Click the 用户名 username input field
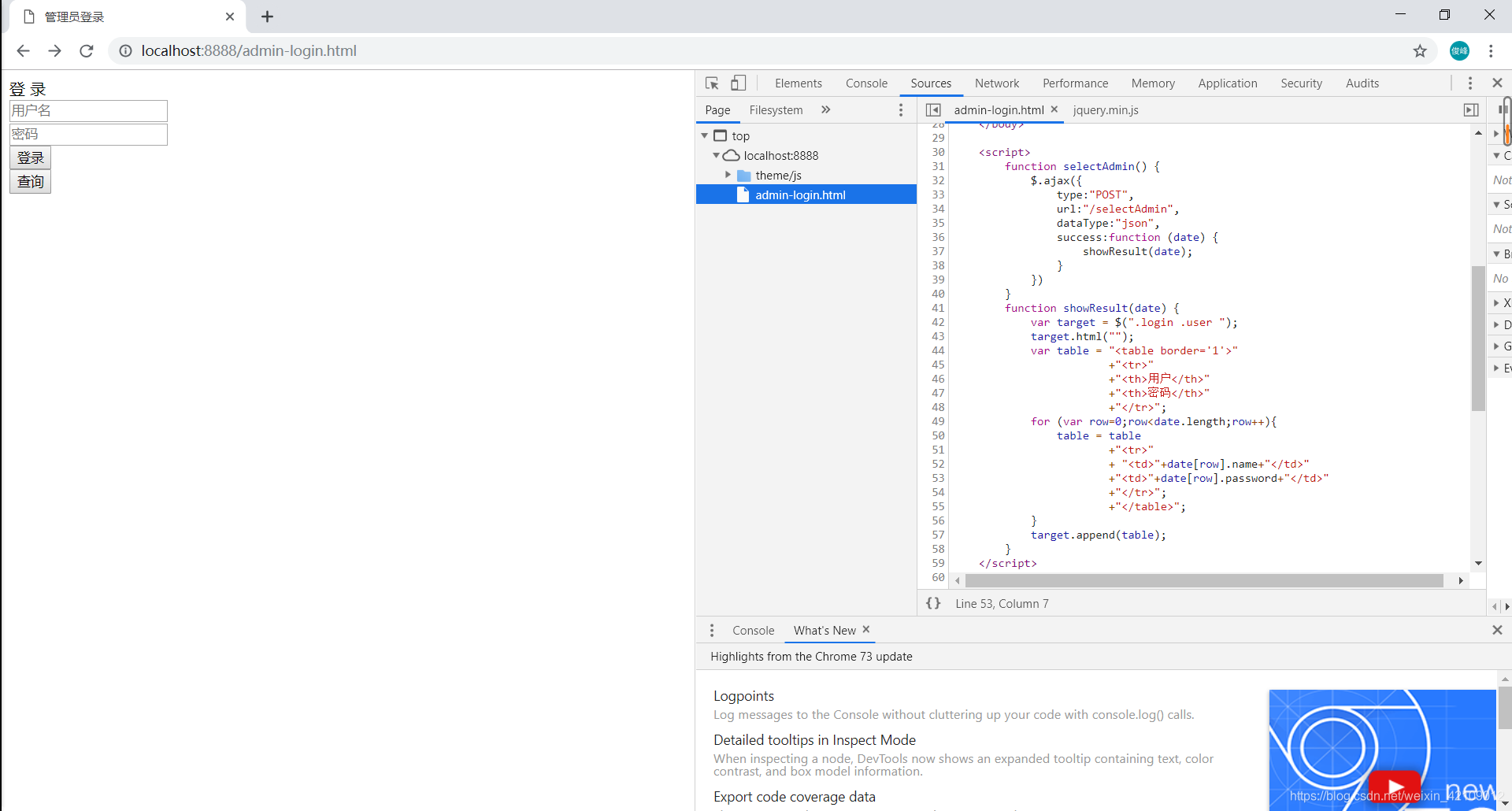 88,111
